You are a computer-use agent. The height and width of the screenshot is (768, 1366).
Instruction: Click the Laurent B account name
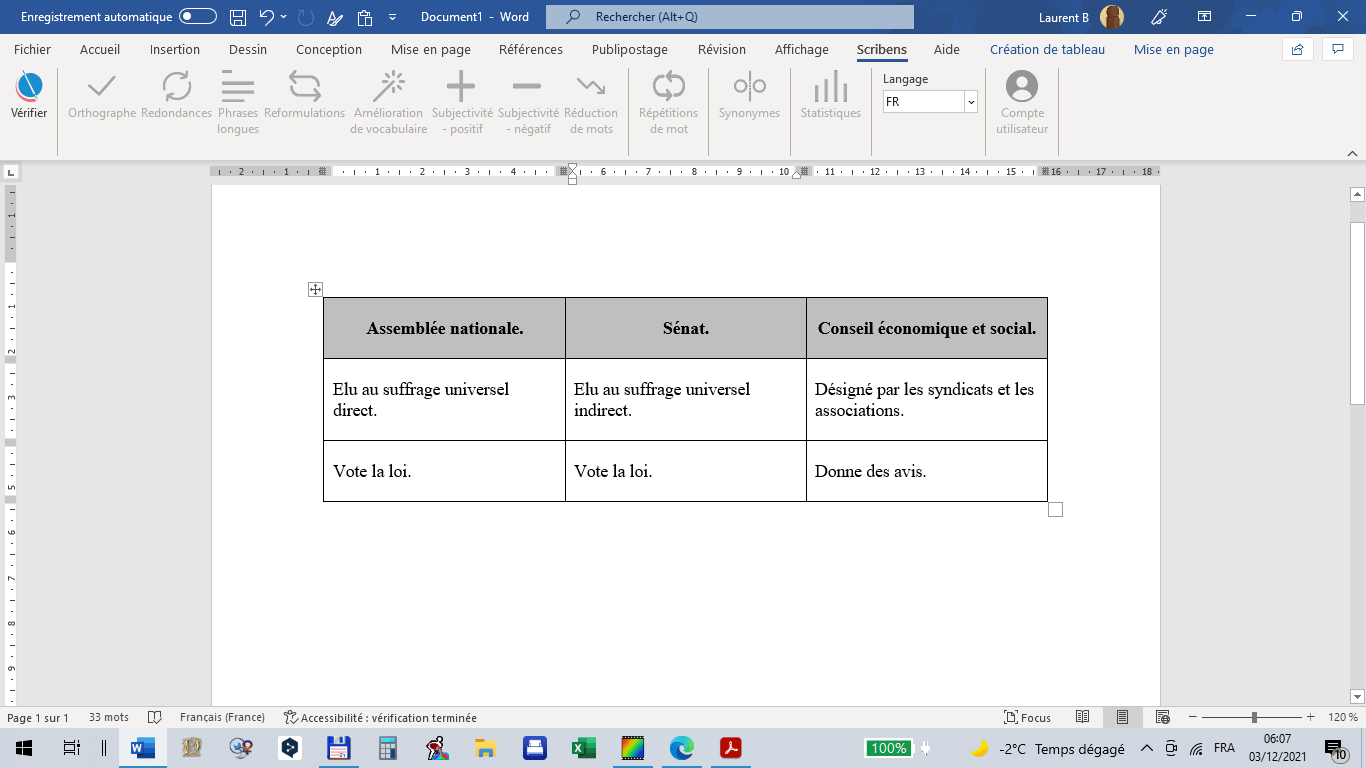tap(1064, 17)
